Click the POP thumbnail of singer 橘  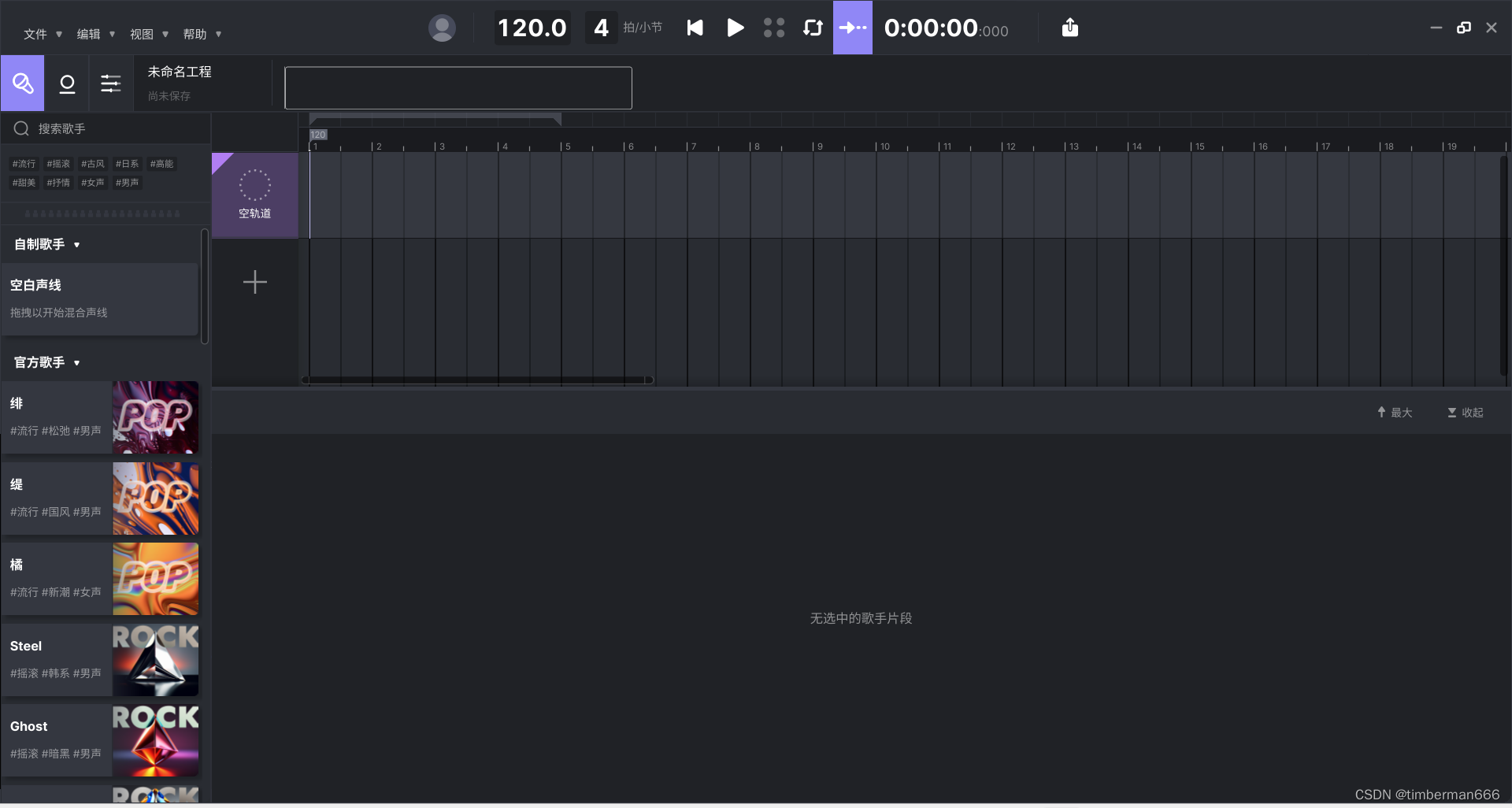(156, 579)
